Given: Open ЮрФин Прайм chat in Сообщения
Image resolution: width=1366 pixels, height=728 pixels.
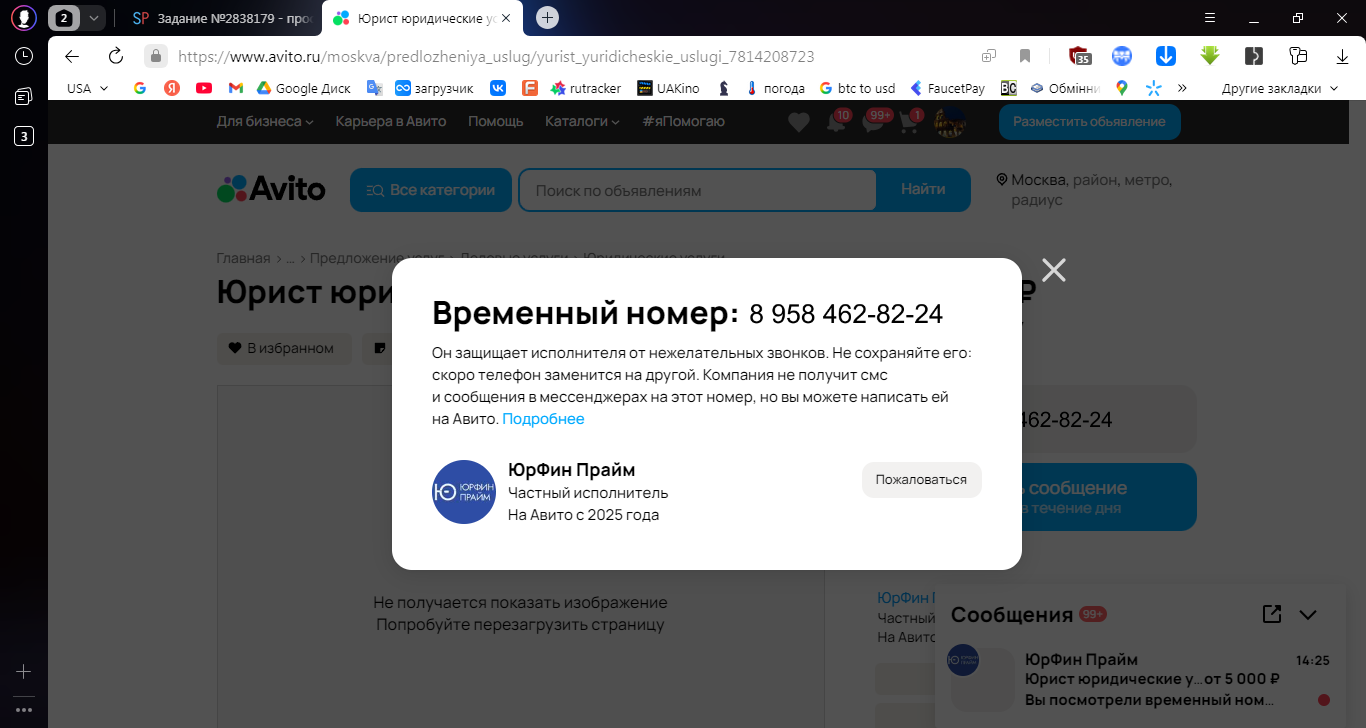Looking at the screenshot, I should (1140, 680).
